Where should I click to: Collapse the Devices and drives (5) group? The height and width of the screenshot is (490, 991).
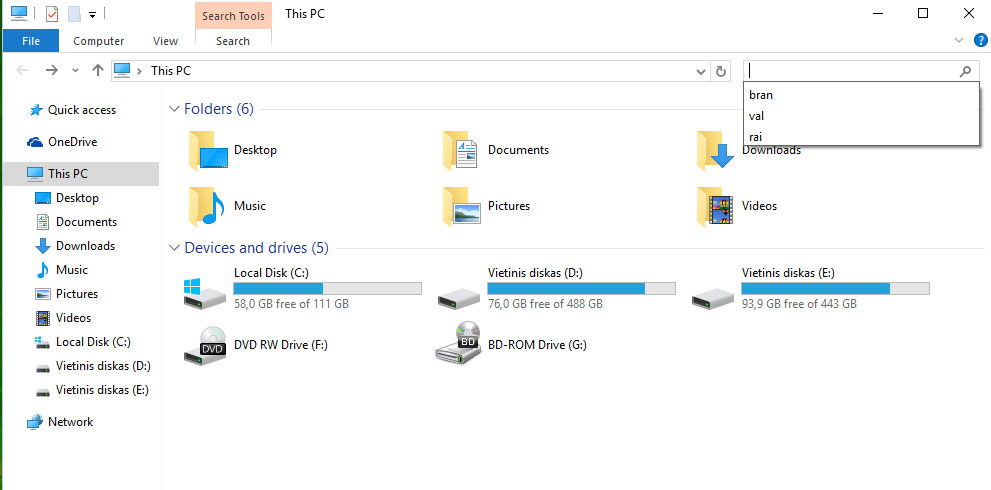coord(174,248)
